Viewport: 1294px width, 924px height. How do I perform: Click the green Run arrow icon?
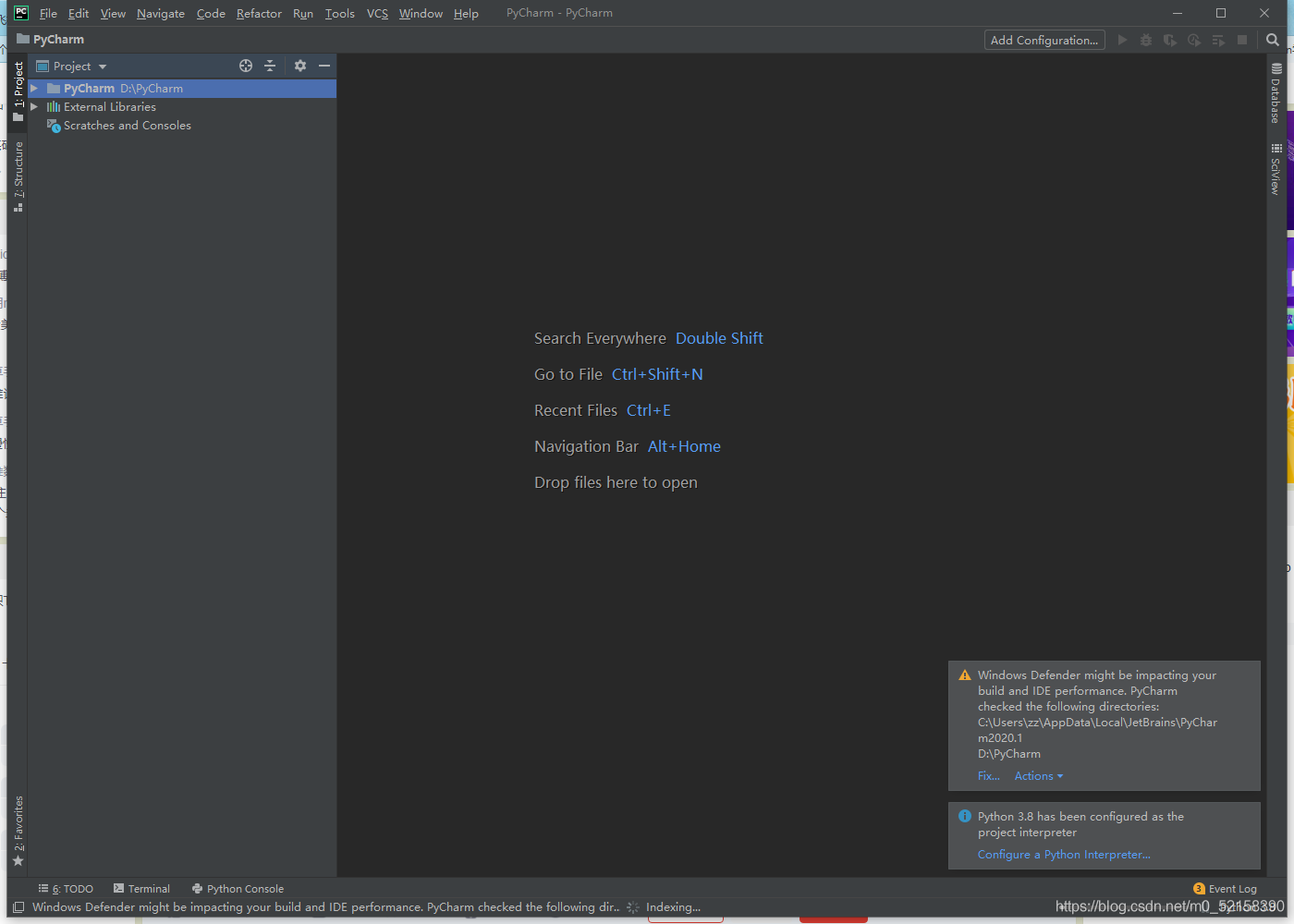point(1122,40)
